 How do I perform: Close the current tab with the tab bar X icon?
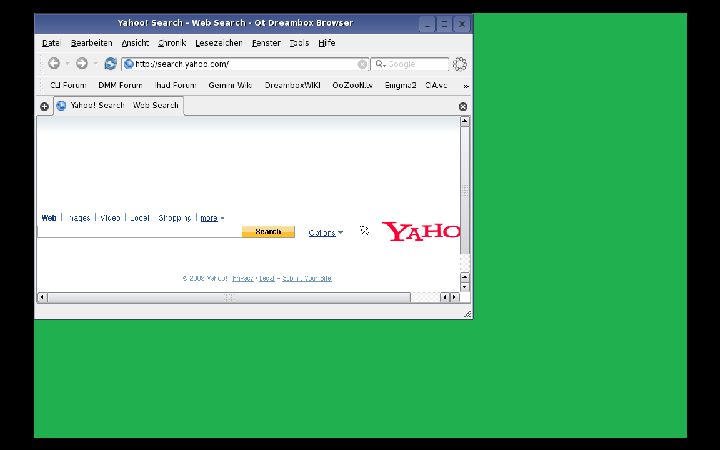tap(463, 107)
